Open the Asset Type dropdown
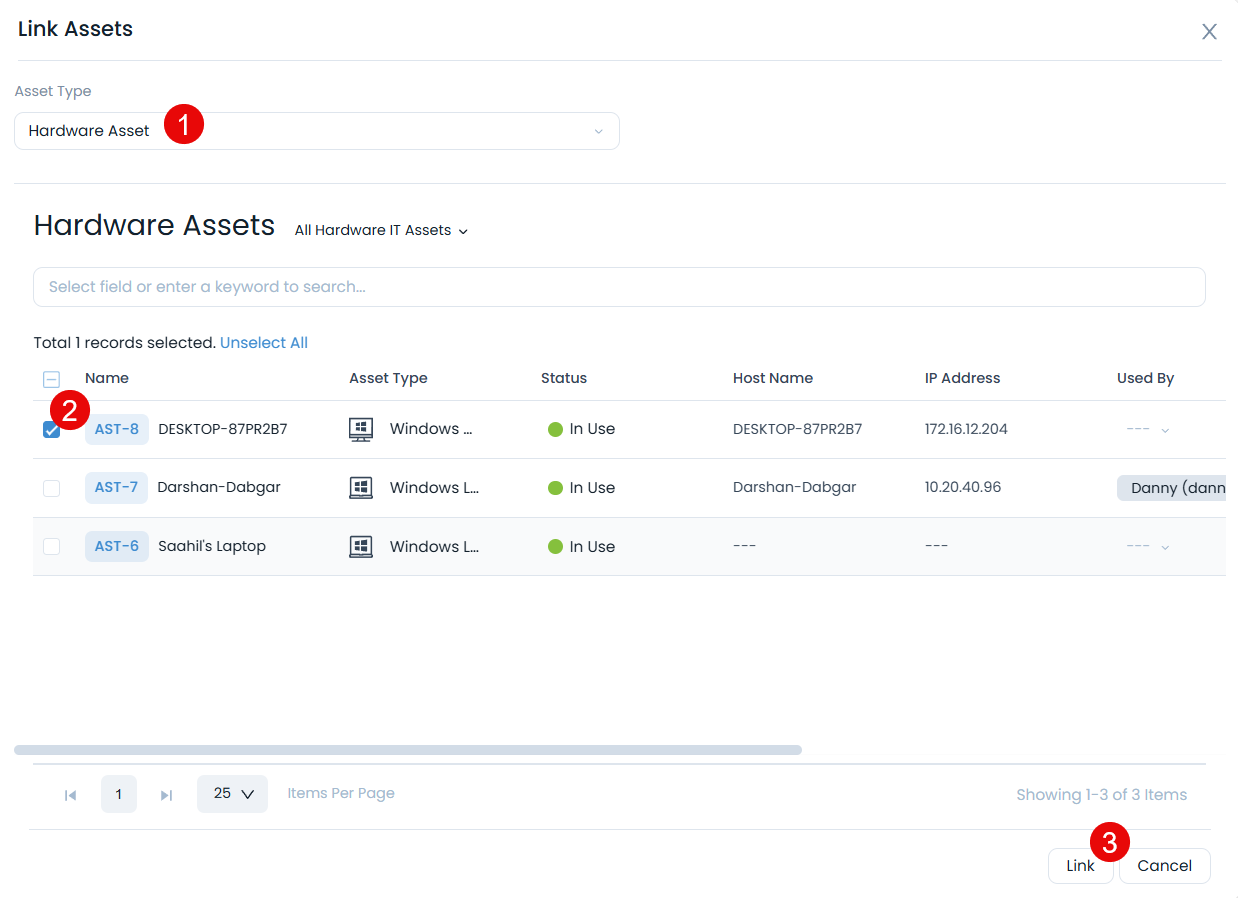 click(x=316, y=131)
